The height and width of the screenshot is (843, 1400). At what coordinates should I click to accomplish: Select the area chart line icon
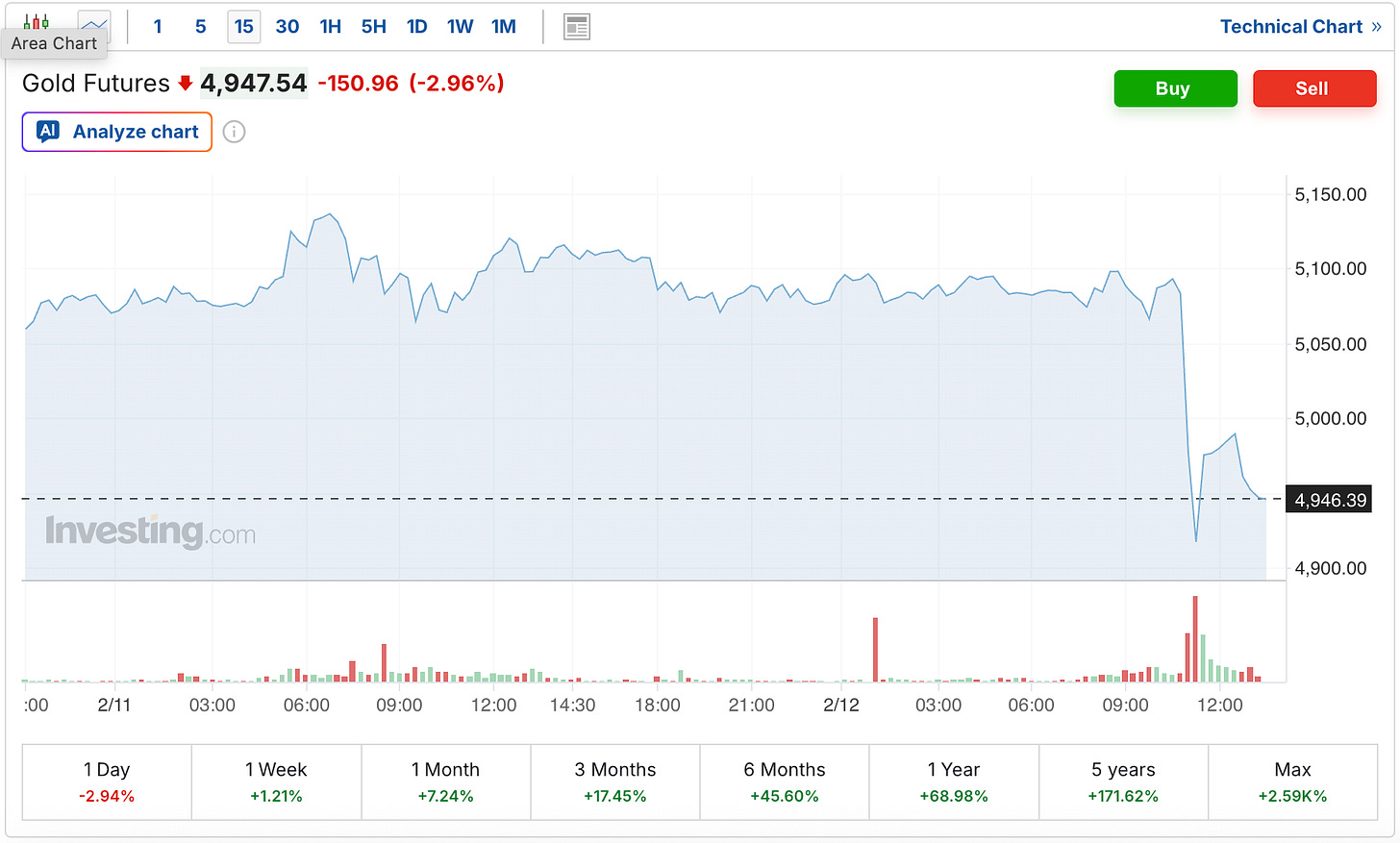pos(94,23)
